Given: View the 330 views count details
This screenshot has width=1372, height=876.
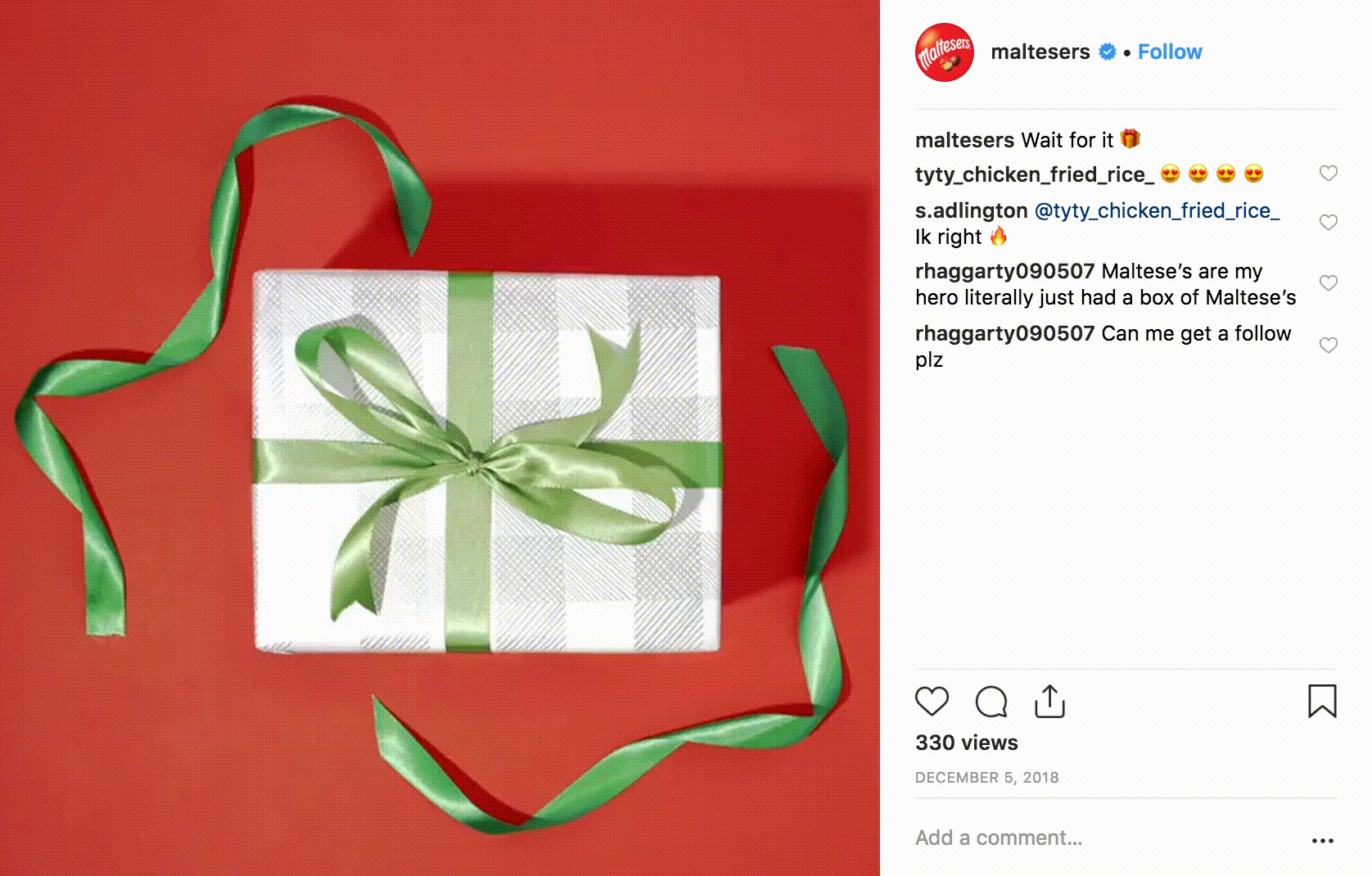Looking at the screenshot, I should [966, 743].
